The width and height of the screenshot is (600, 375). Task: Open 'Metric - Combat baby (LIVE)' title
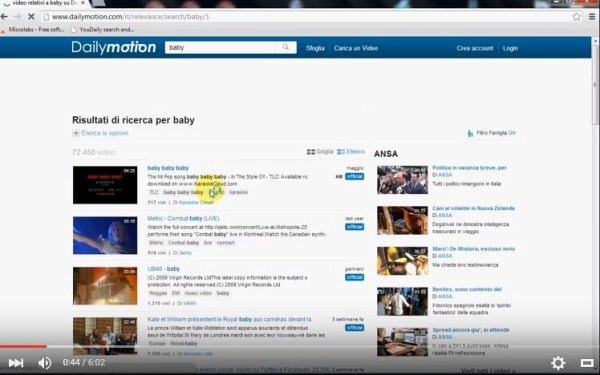pyautogui.click(x=183, y=218)
